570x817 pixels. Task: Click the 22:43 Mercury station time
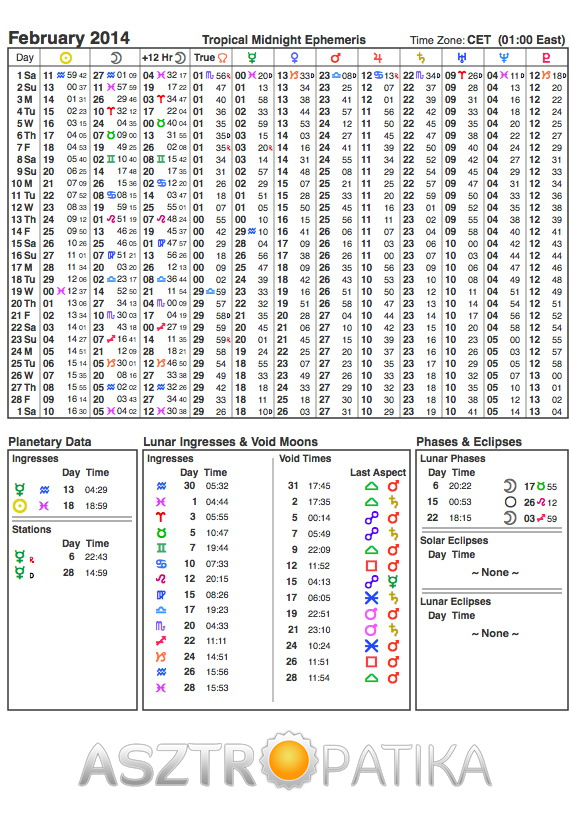96,557
